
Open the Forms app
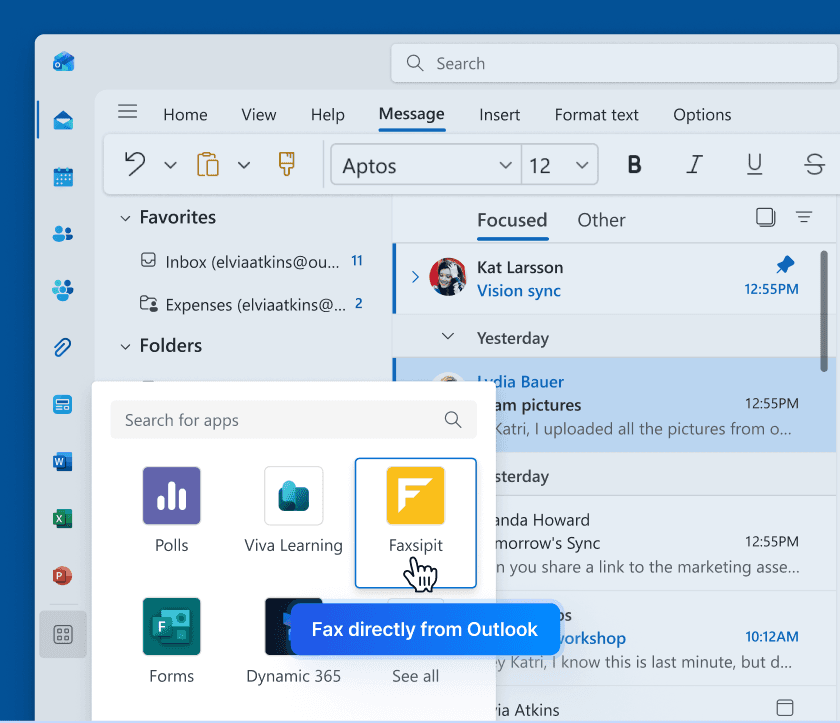(x=171, y=641)
